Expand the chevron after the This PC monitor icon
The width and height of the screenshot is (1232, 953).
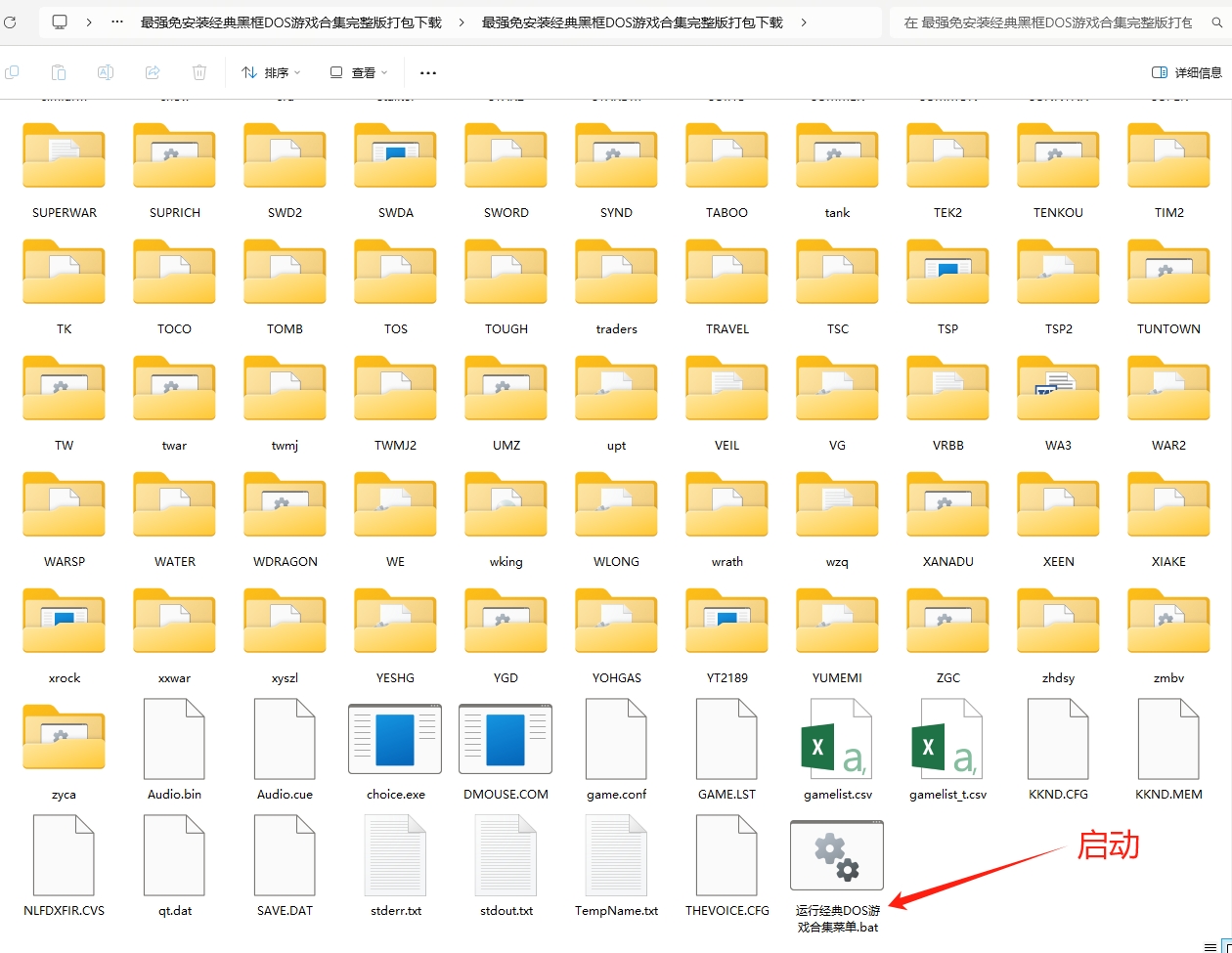[89, 22]
